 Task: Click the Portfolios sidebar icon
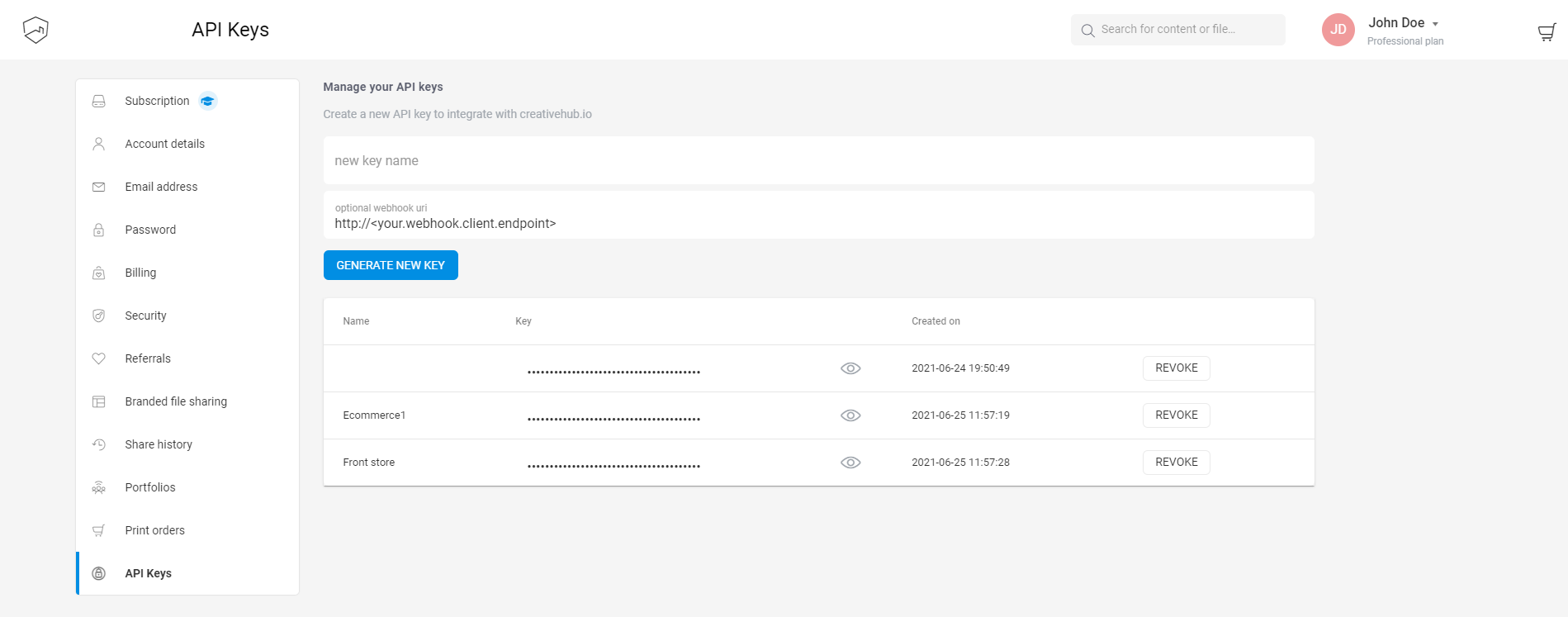pyautogui.click(x=99, y=487)
